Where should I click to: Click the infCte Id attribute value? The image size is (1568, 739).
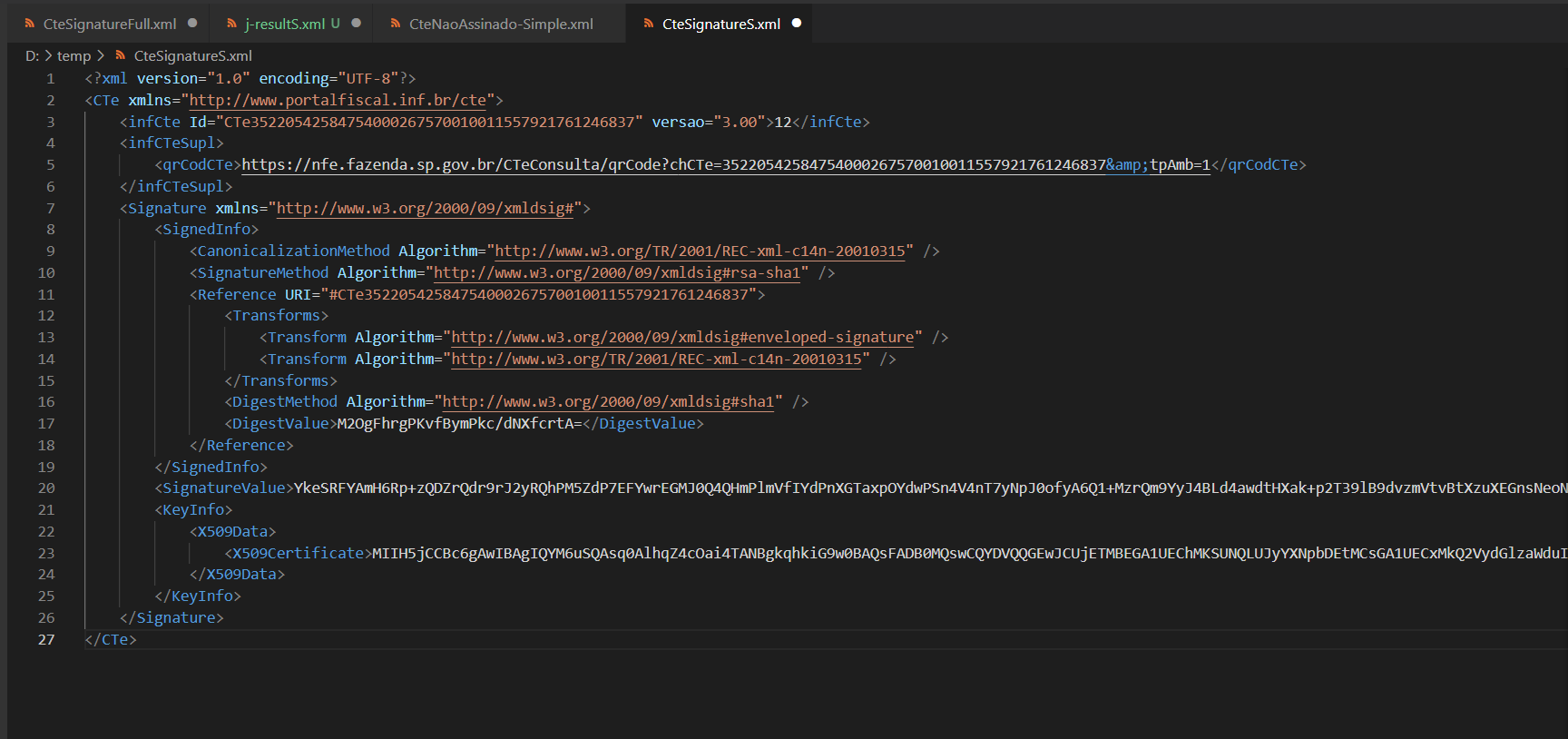[x=429, y=123]
